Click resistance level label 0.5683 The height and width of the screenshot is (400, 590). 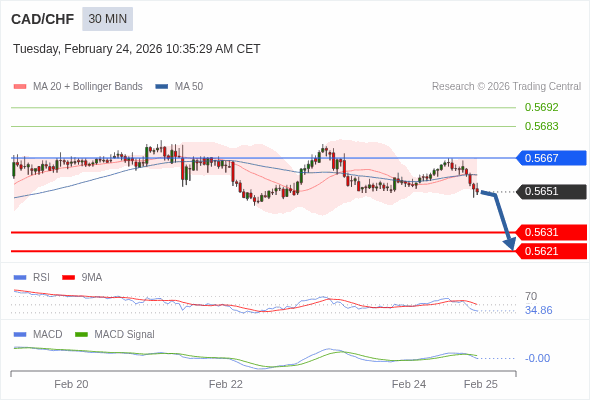tap(541, 126)
